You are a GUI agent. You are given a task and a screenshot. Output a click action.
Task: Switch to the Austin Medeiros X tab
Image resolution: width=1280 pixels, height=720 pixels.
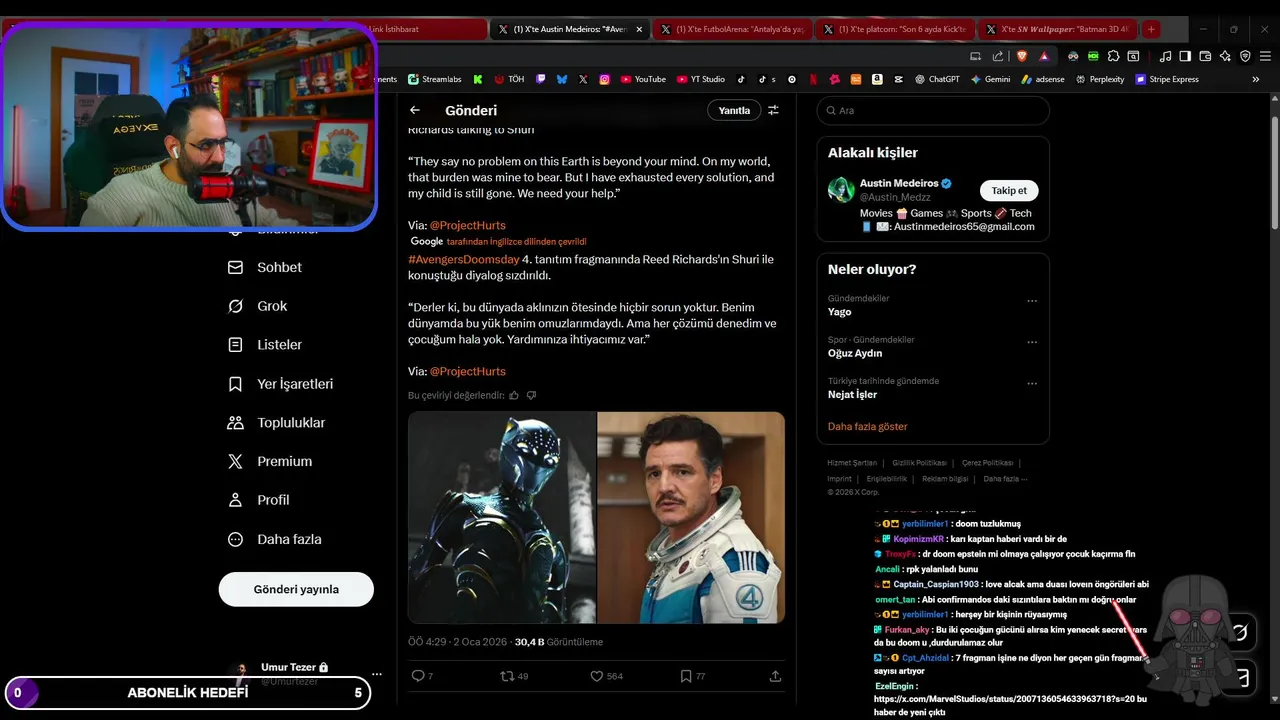570,29
